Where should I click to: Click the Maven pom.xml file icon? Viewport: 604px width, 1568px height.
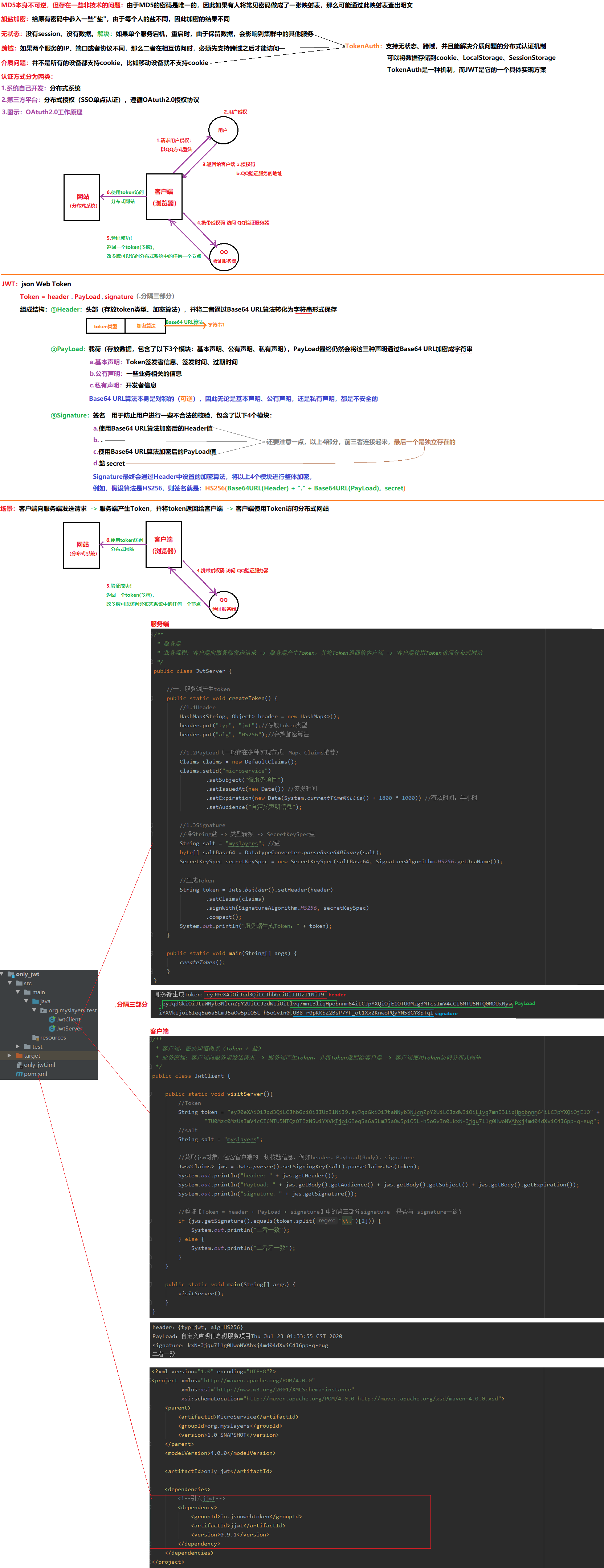coord(19,1074)
